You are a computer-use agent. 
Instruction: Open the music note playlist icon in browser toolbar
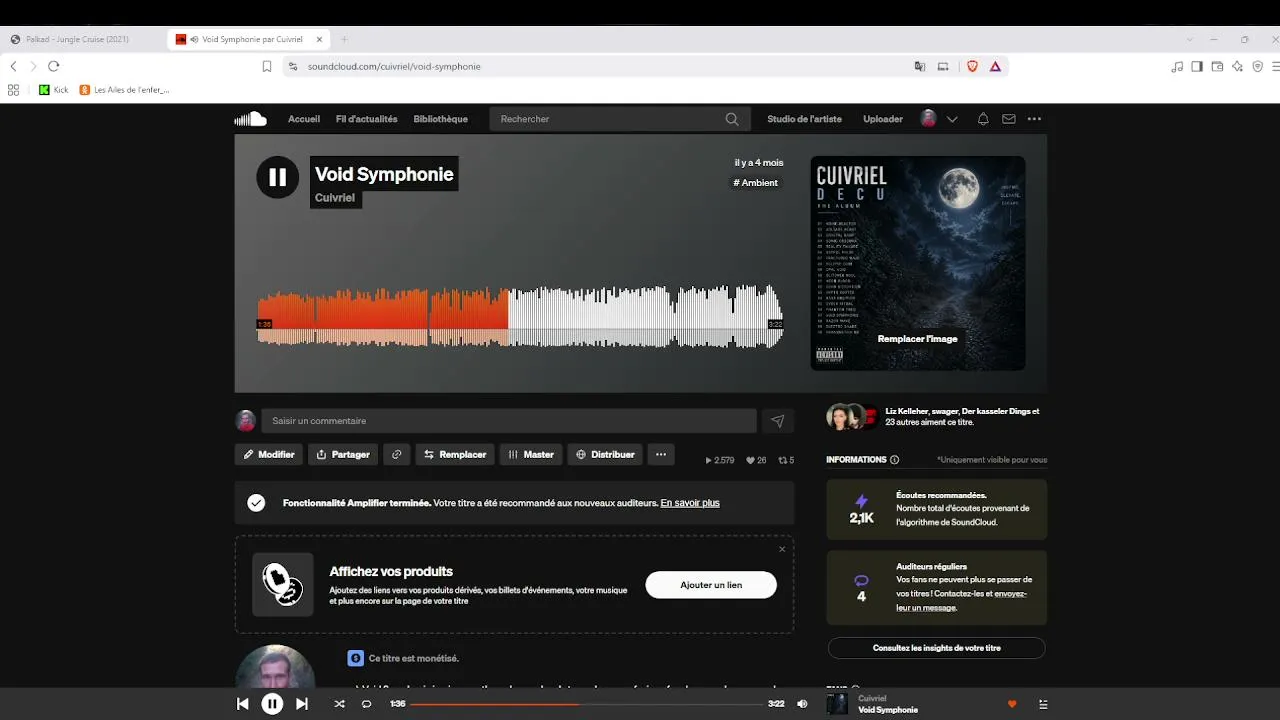(1177, 66)
